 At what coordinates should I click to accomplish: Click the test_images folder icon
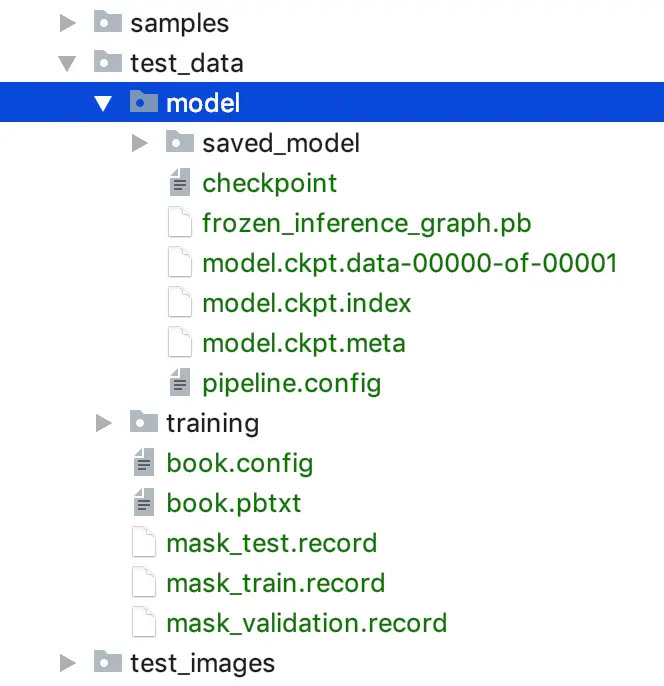[108, 662]
